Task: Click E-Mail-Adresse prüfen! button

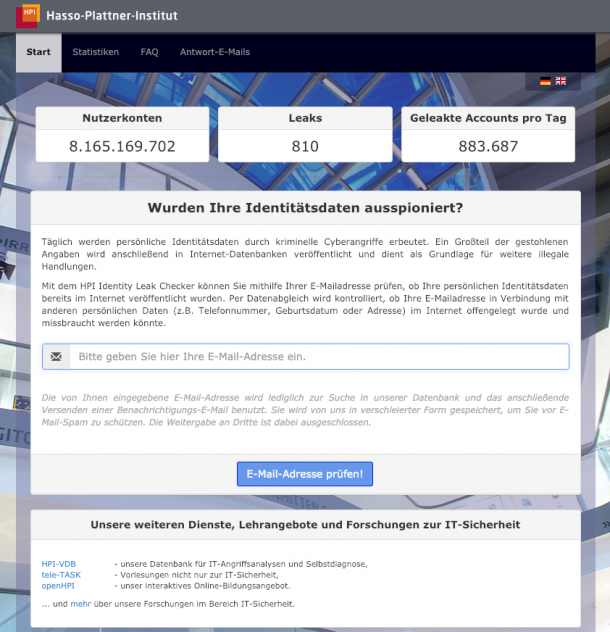Action: point(305,474)
